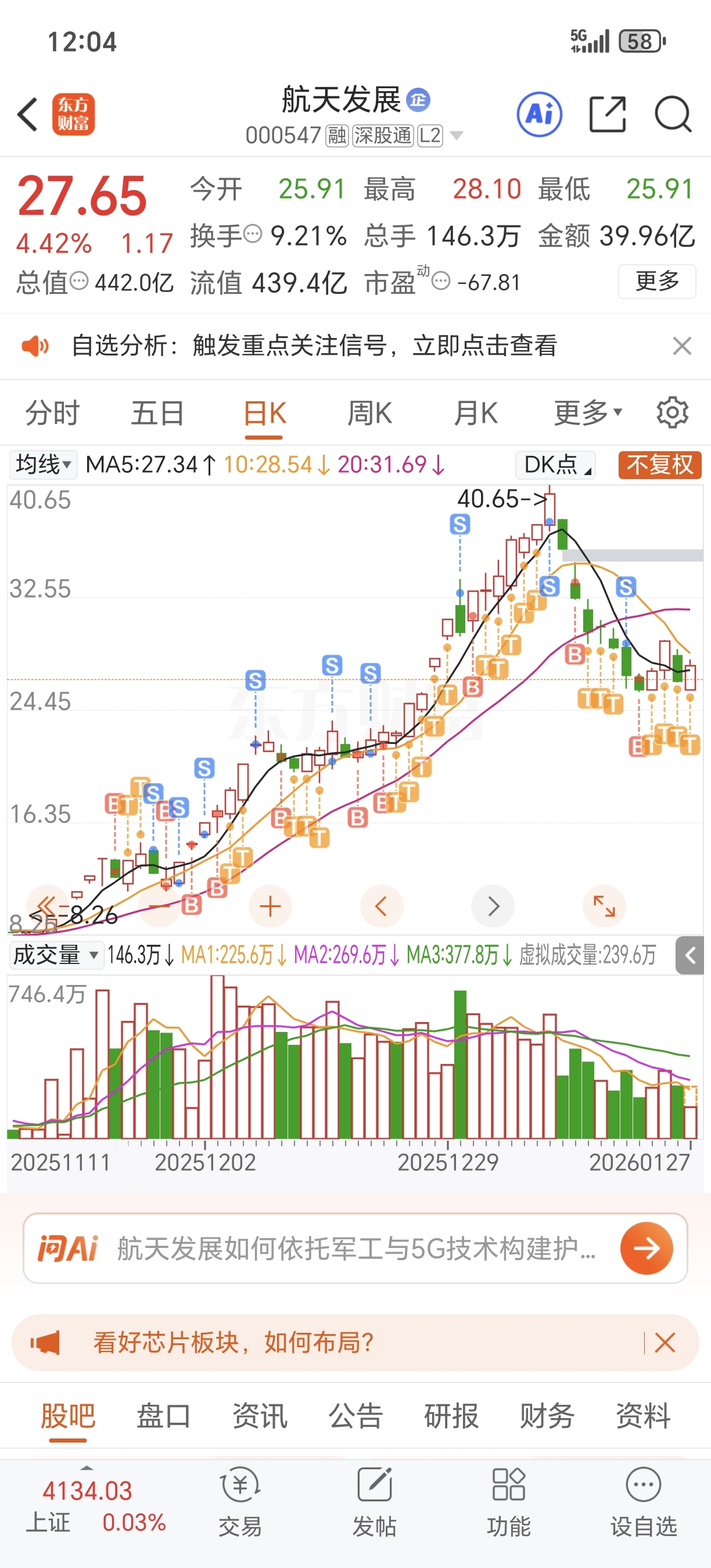The width and height of the screenshot is (711, 1568).
Task: Close the 自选分析 notice bar
Action: [682, 346]
